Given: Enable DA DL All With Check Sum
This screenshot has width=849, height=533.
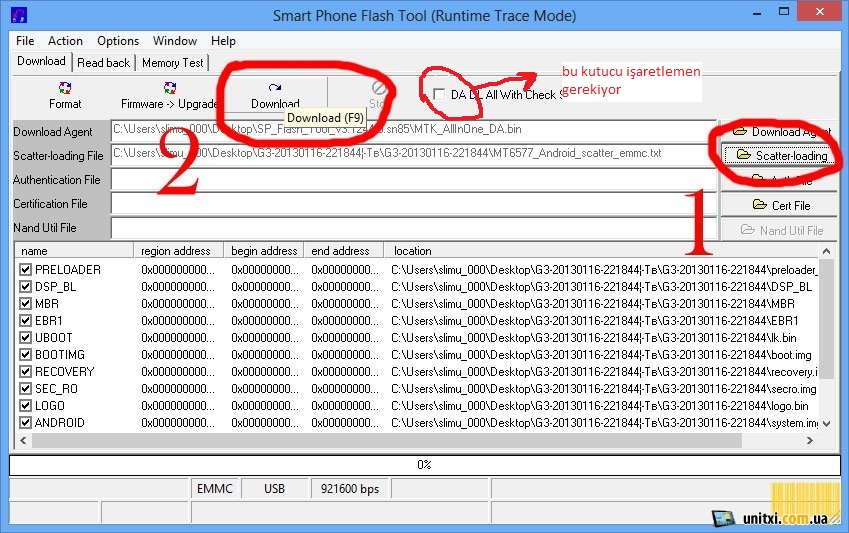Looking at the screenshot, I should pos(439,94).
